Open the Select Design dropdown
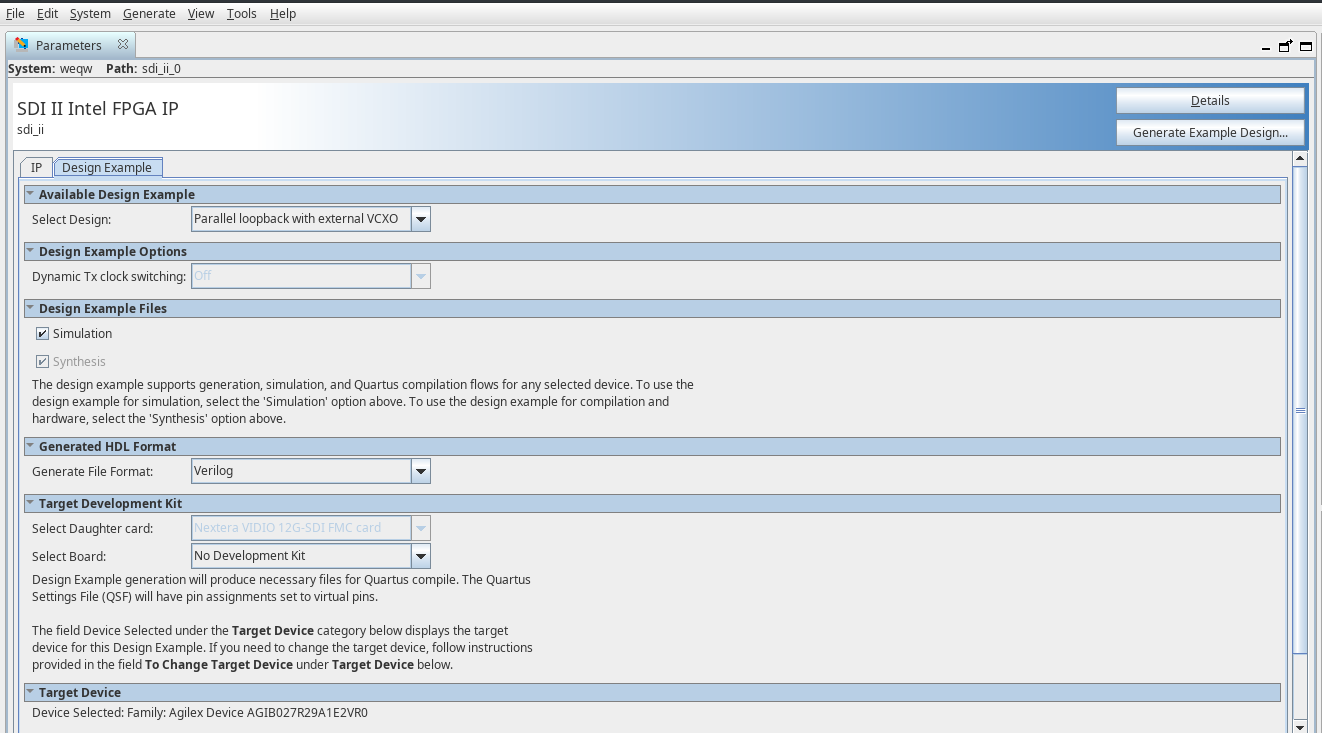Screen dimensions: 1322x733 [421, 219]
